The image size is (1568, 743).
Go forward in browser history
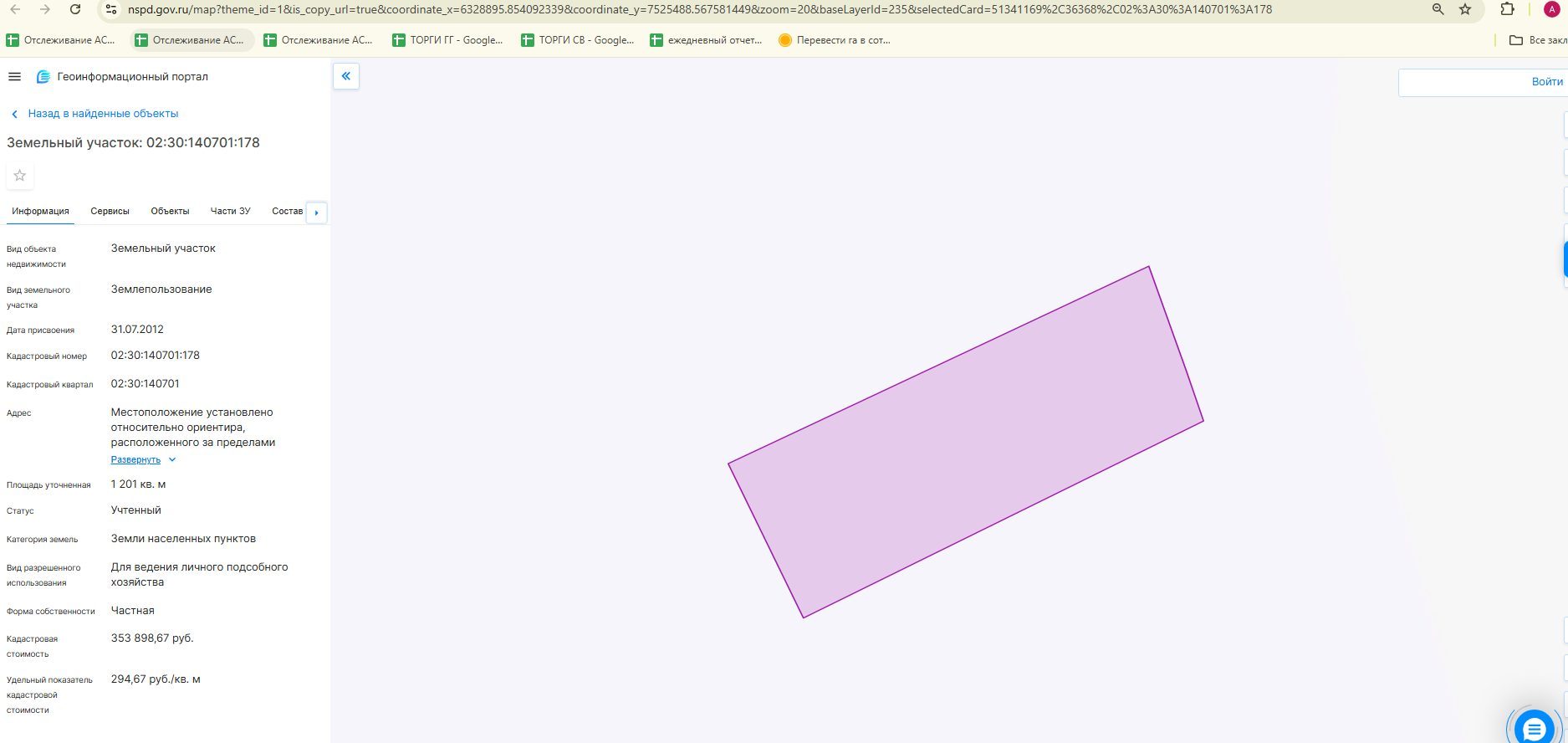(45, 9)
